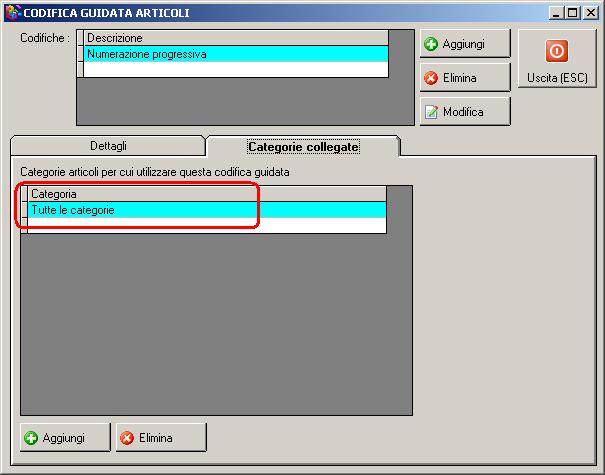Image resolution: width=605 pixels, height=475 pixels.
Task: Click the green plus icon beside Codifiche
Action: click(431, 44)
